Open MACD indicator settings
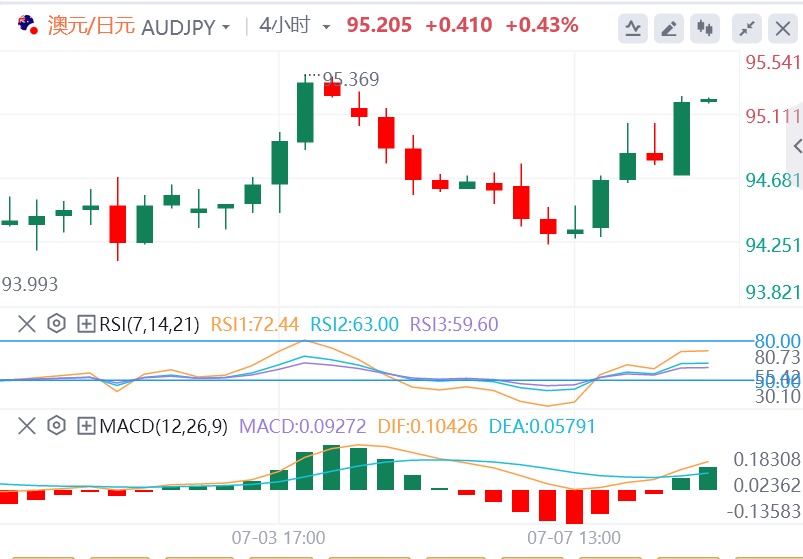 (57, 427)
